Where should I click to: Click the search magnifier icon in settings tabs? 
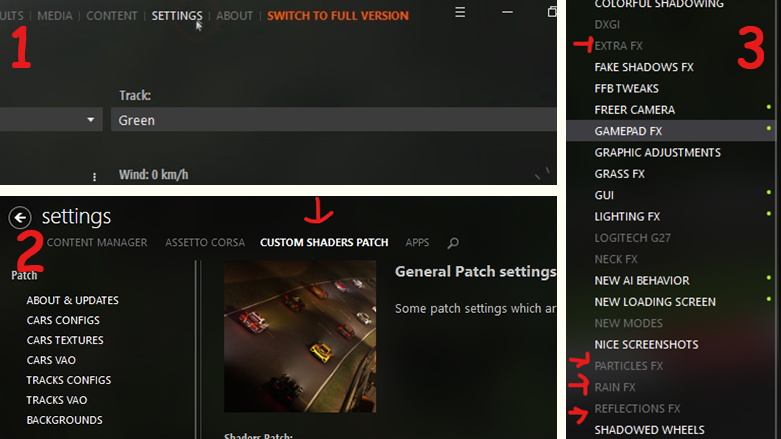(453, 243)
